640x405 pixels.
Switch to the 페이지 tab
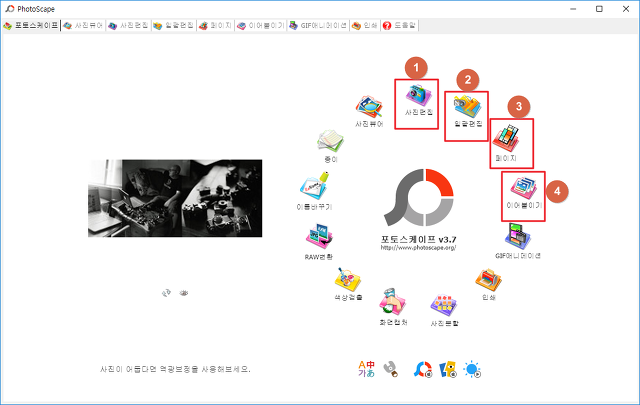(216, 25)
